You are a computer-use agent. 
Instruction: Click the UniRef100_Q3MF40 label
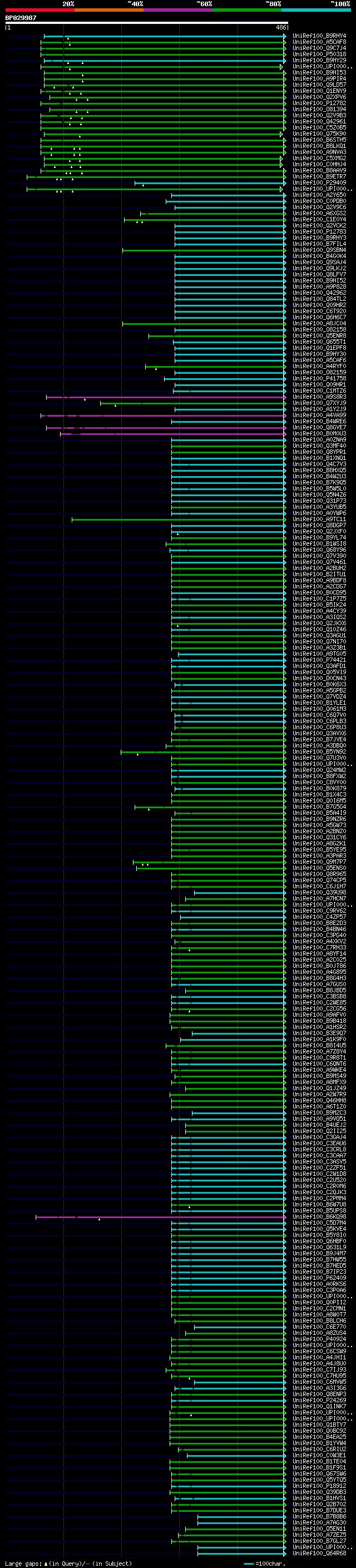click(x=319, y=446)
